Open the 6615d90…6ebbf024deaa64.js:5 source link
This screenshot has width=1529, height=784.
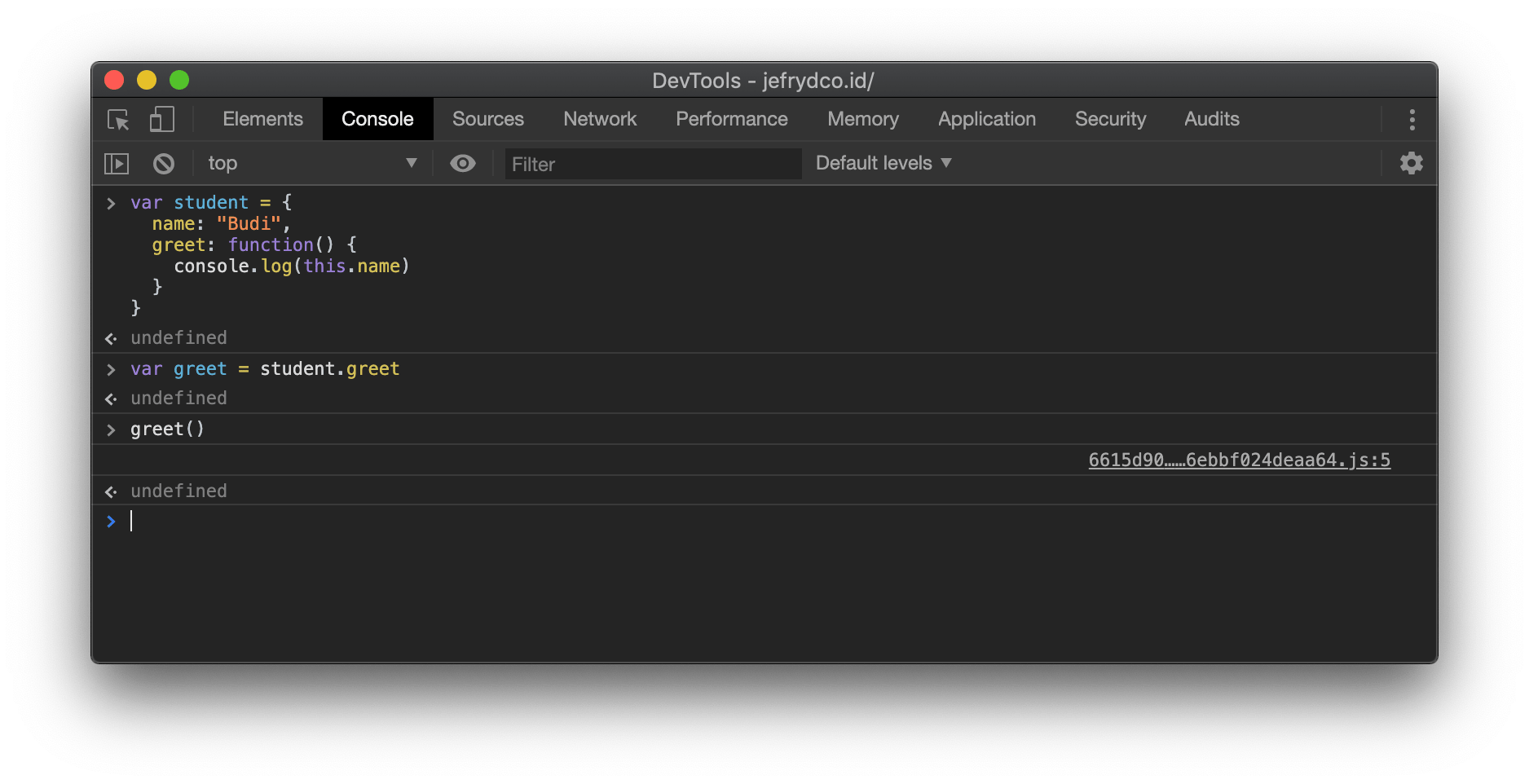click(x=1239, y=460)
